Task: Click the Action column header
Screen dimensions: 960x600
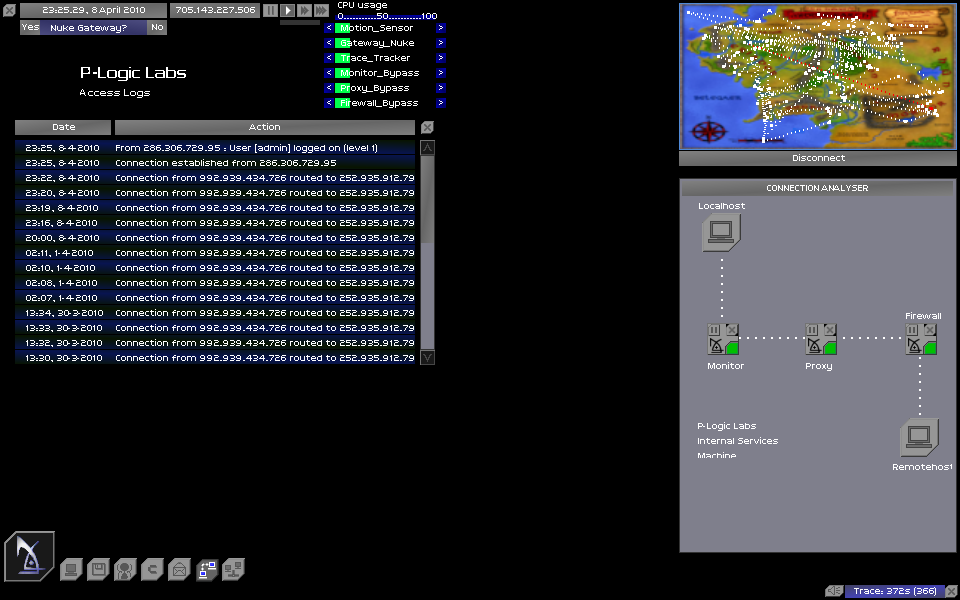Action: 264,127
